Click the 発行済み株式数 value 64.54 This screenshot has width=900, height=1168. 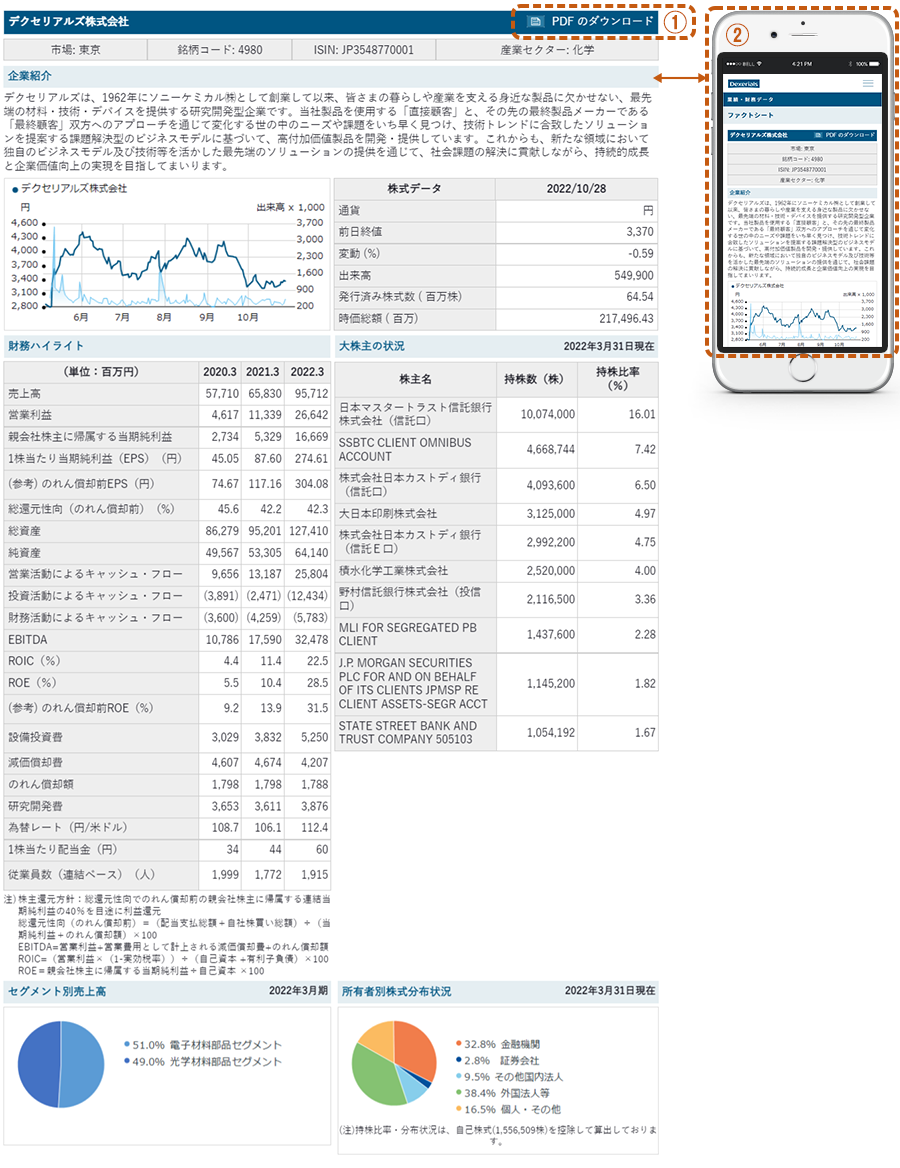(640, 297)
